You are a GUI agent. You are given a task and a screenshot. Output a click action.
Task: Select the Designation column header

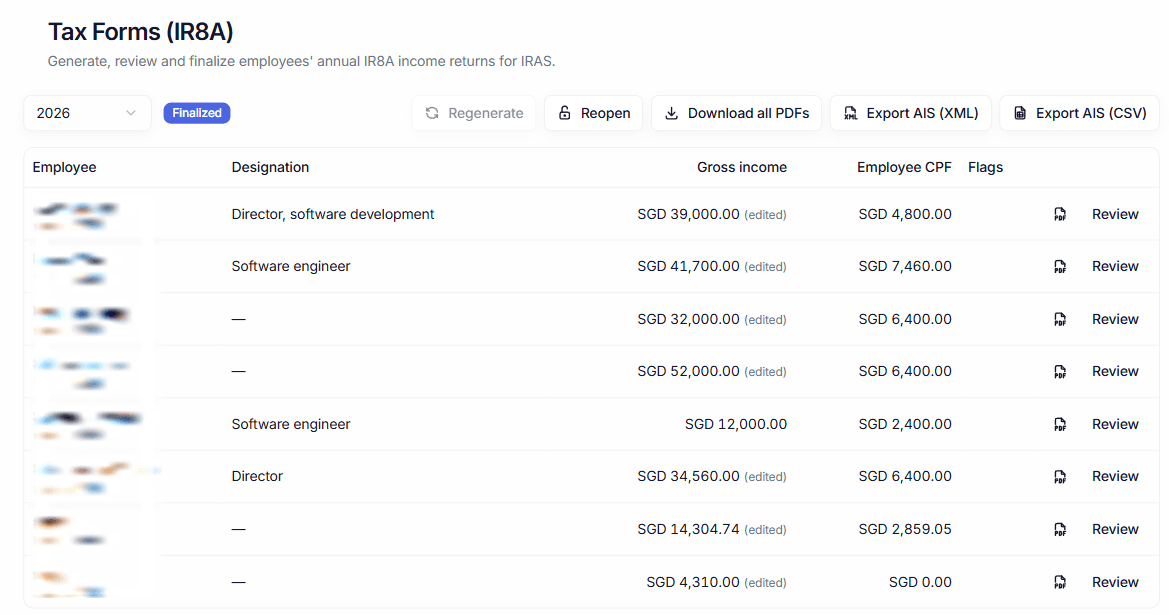point(270,168)
